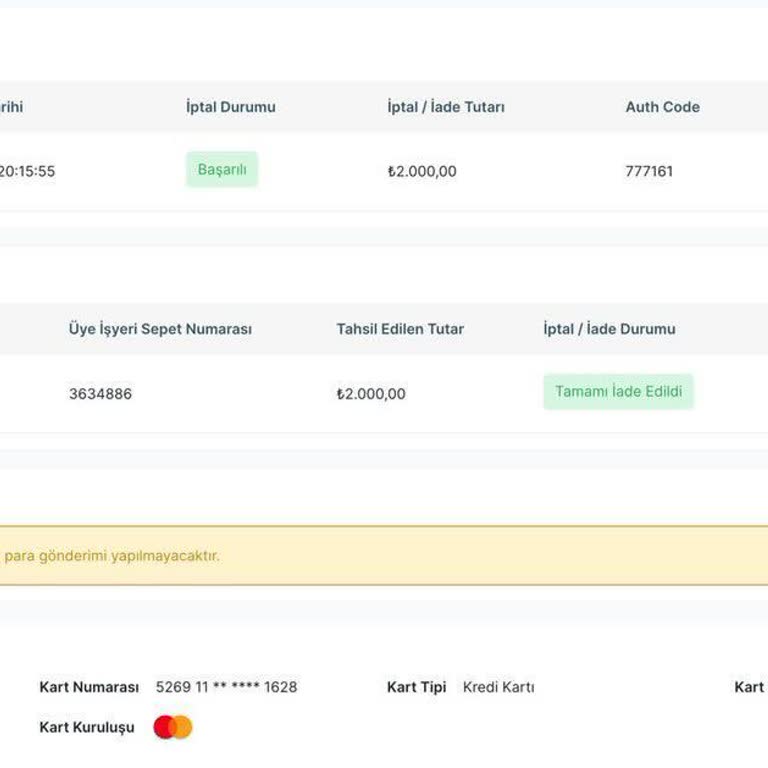Click the Auth Code column header
Image resolution: width=768 pixels, height=768 pixels.
tap(663, 107)
